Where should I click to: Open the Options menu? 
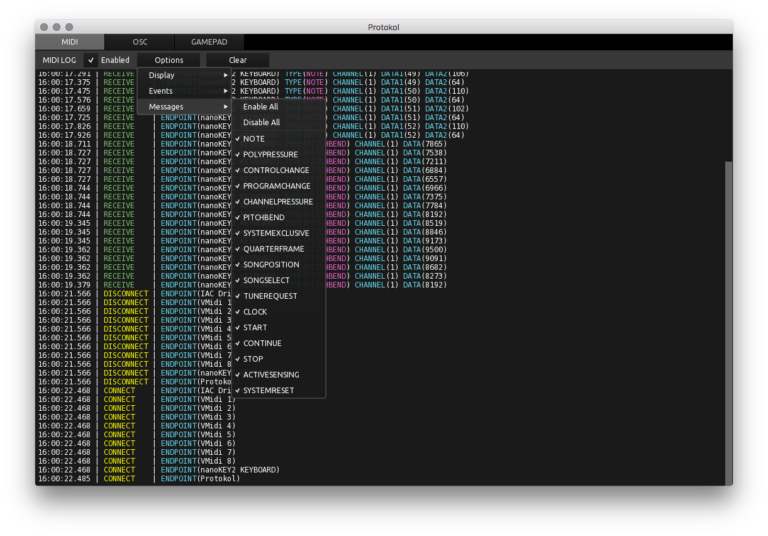pos(168,60)
